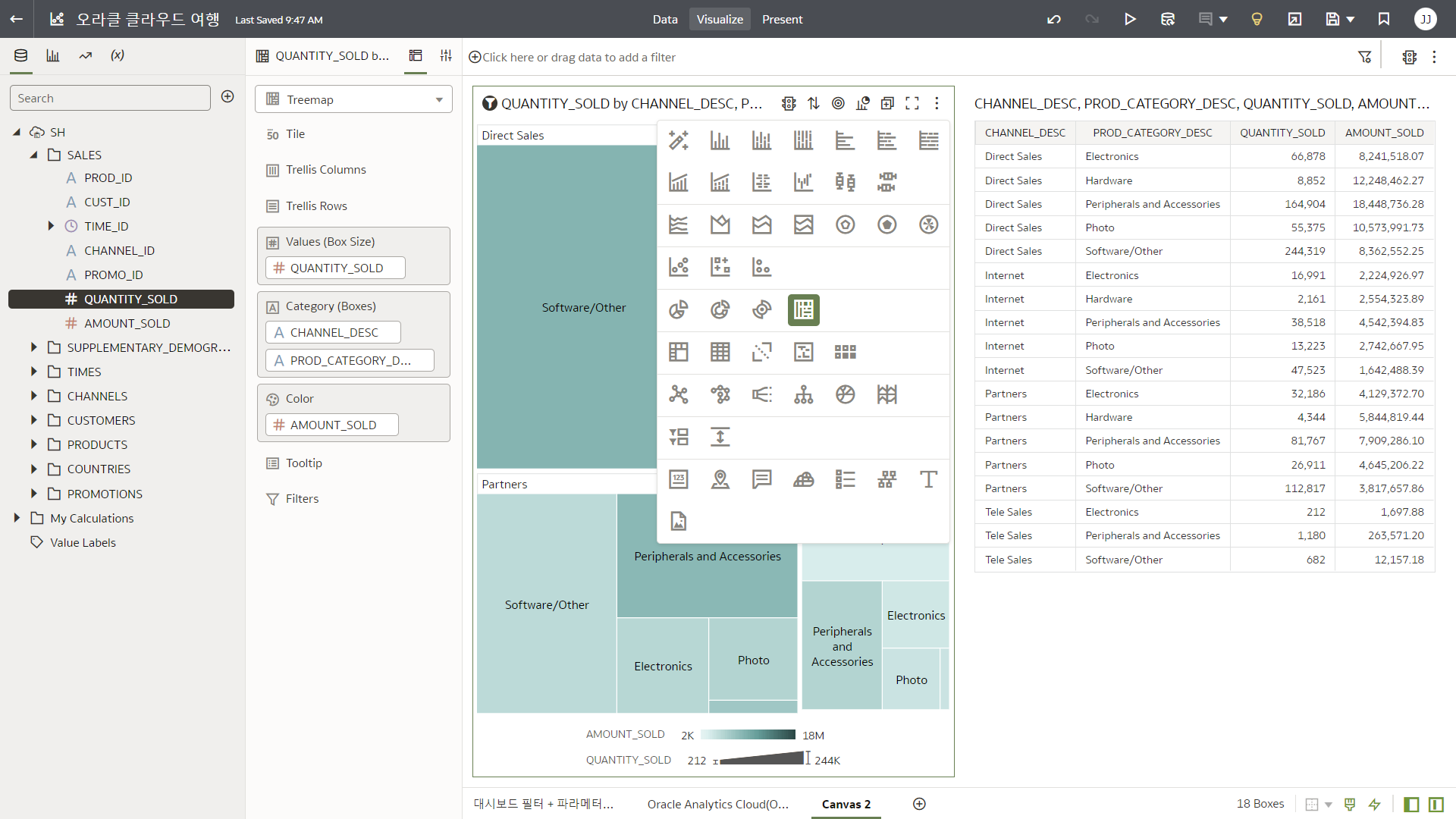Viewport: 1456px width, 819px height.
Task: Toggle the grammar panel visibility in bottom bar
Action: point(1436,804)
